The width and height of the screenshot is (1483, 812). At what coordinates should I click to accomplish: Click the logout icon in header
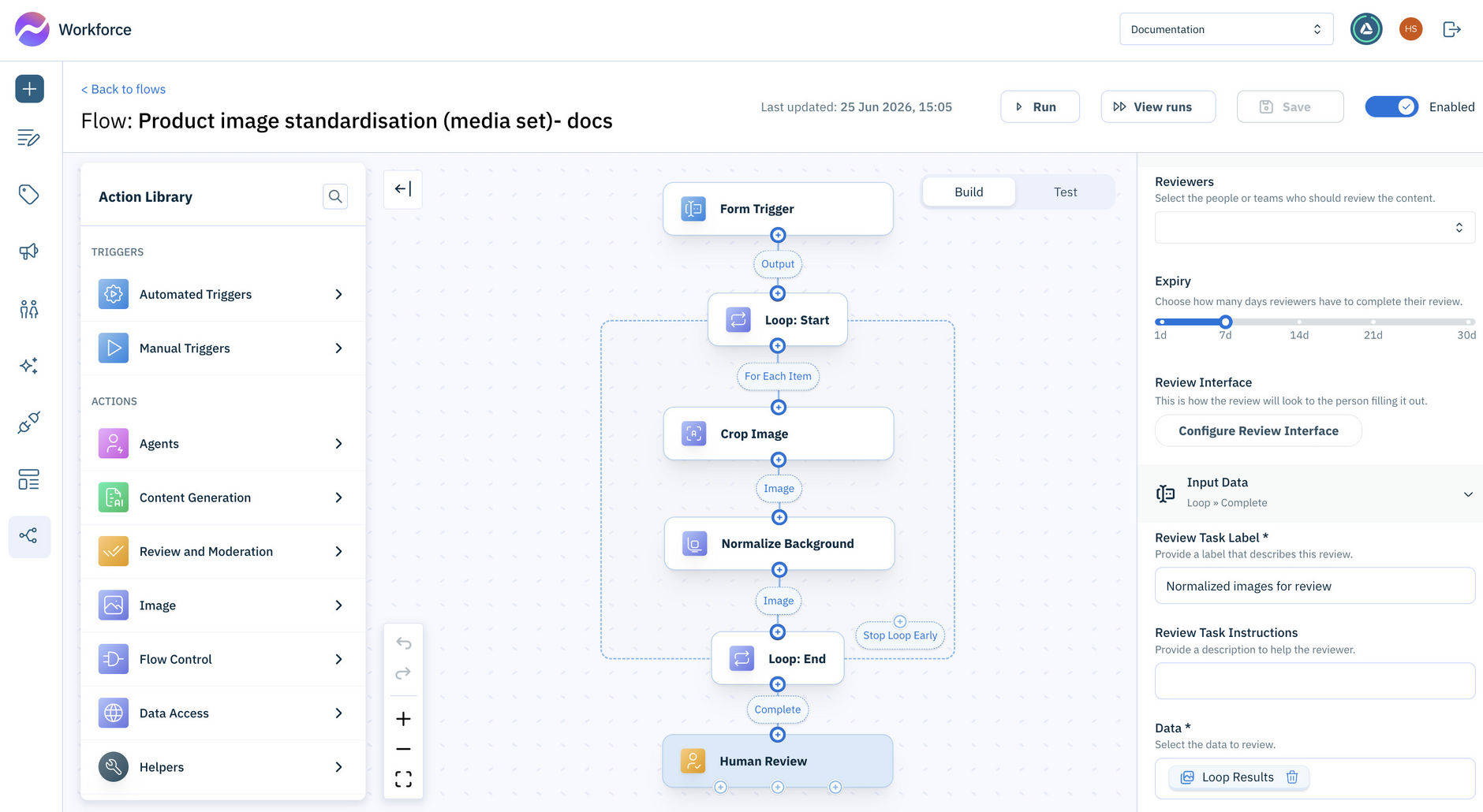[1451, 29]
